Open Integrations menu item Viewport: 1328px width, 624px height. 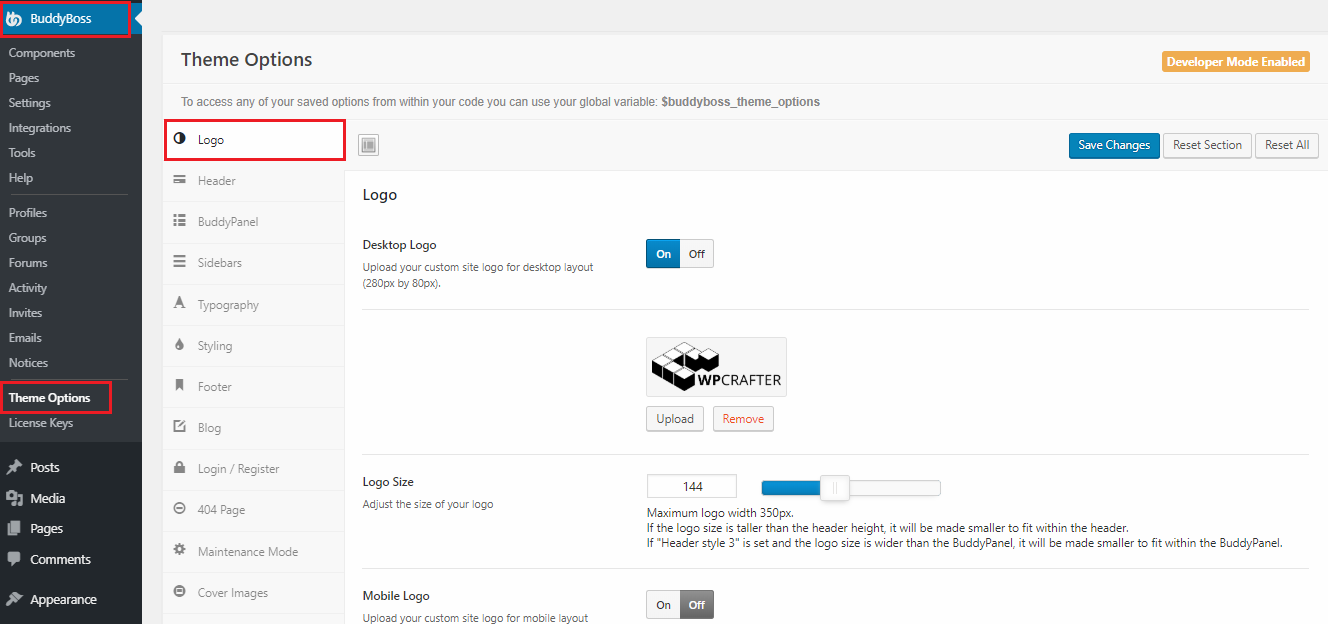tap(40, 128)
